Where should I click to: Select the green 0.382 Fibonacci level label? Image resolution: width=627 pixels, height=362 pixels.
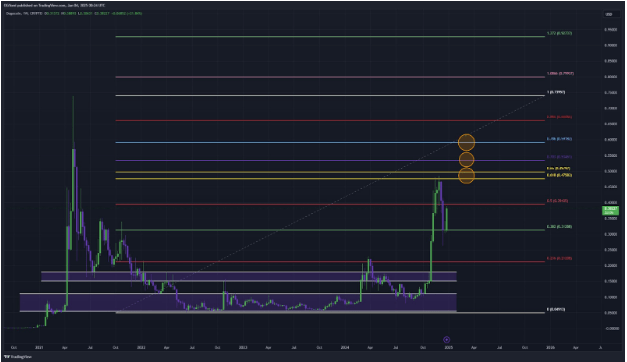559,227
